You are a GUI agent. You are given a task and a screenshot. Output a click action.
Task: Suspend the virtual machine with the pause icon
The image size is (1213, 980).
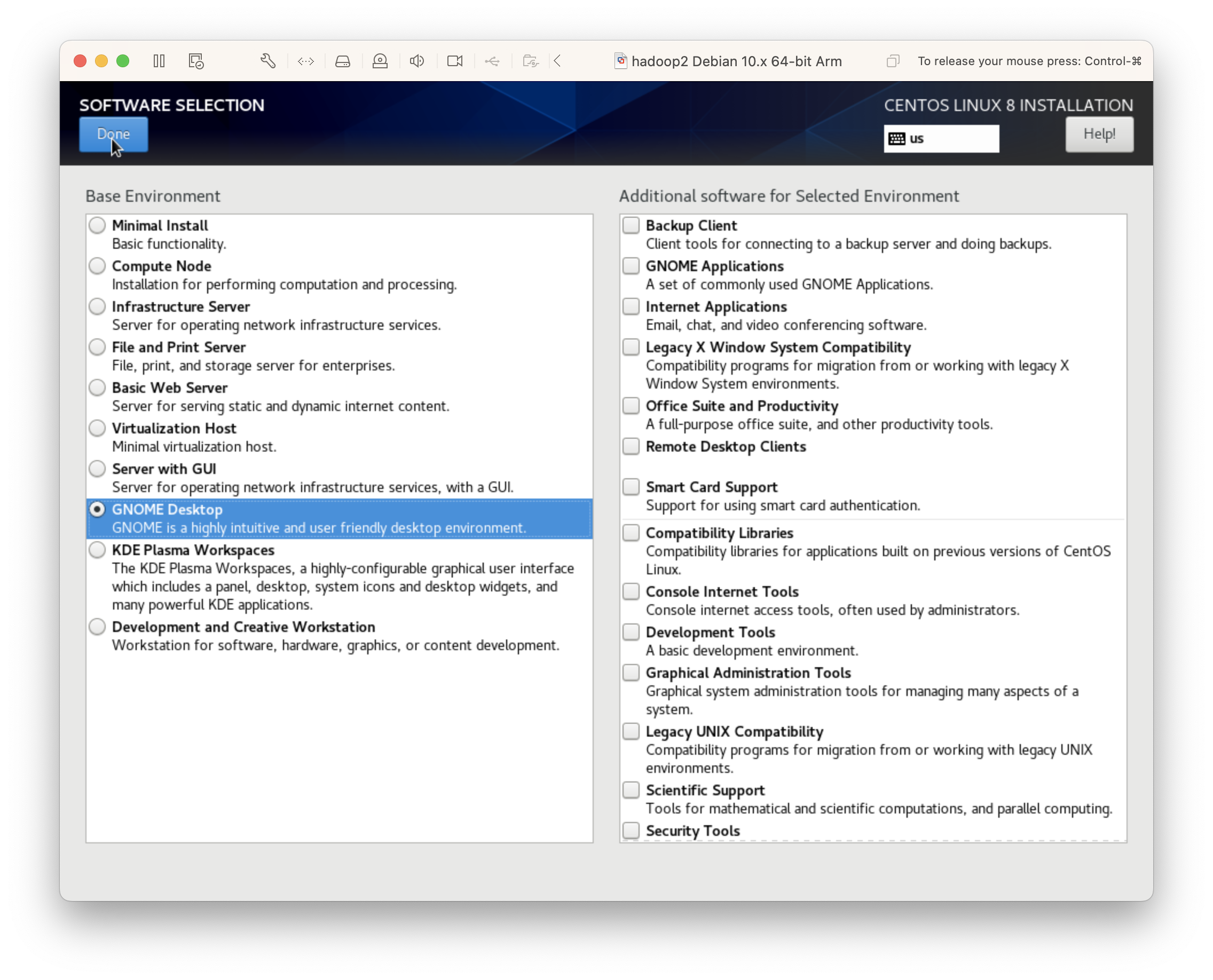159,60
